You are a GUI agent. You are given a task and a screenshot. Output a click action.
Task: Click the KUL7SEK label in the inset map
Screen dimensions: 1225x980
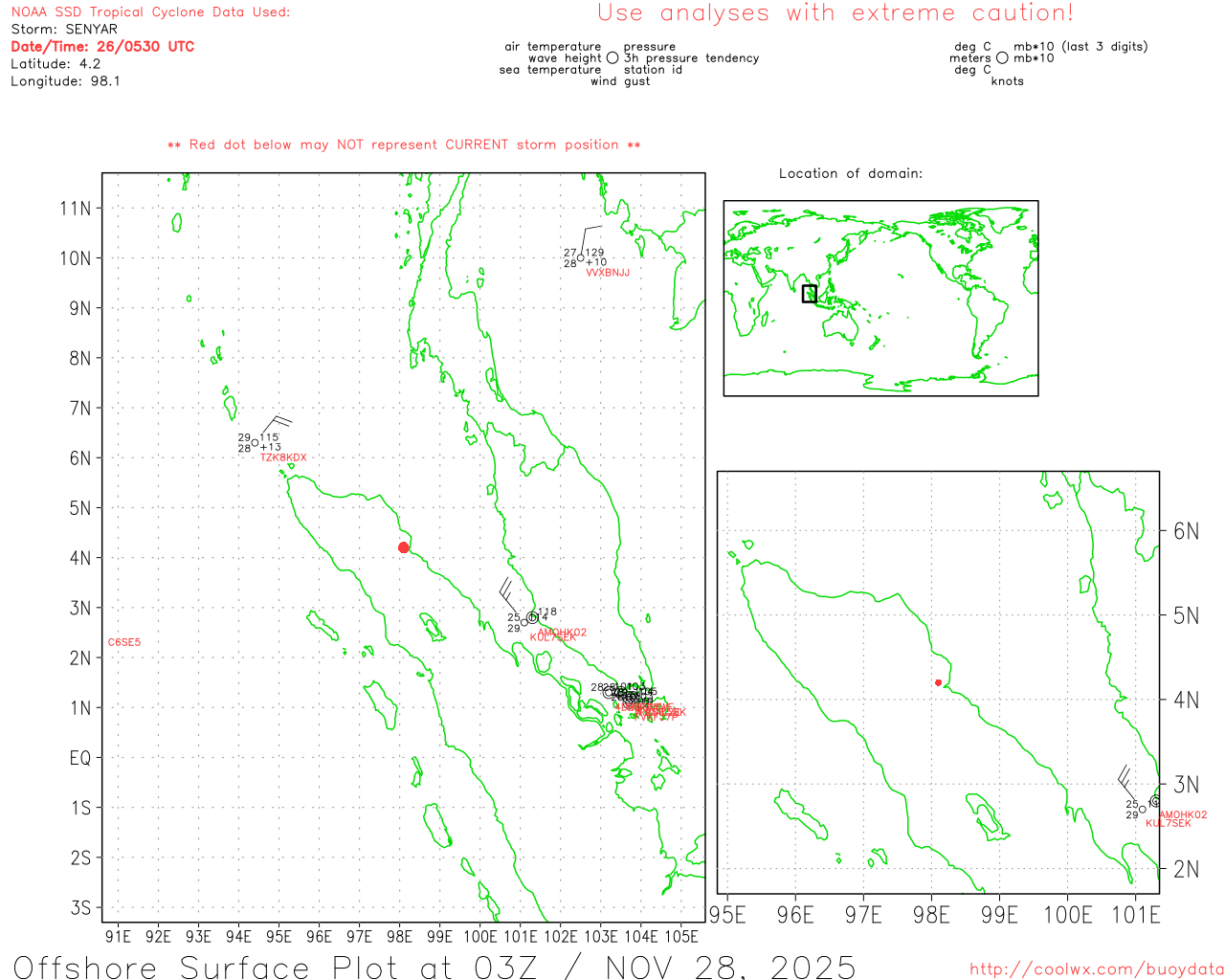[x=1169, y=823]
